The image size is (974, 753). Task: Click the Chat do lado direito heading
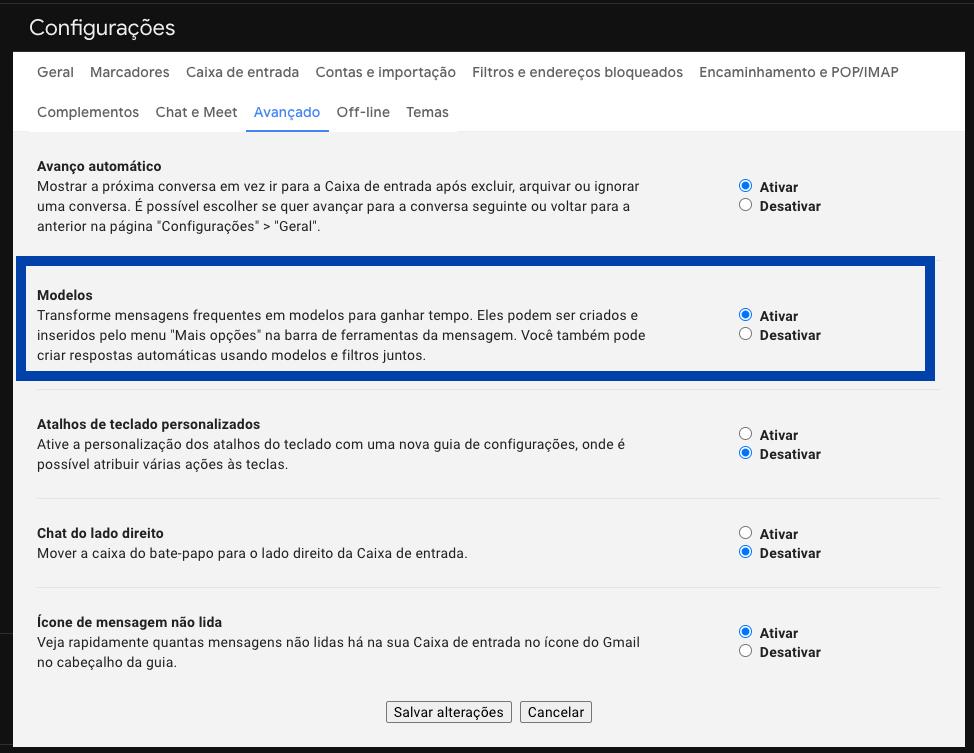pyautogui.click(x=100, y=533)
